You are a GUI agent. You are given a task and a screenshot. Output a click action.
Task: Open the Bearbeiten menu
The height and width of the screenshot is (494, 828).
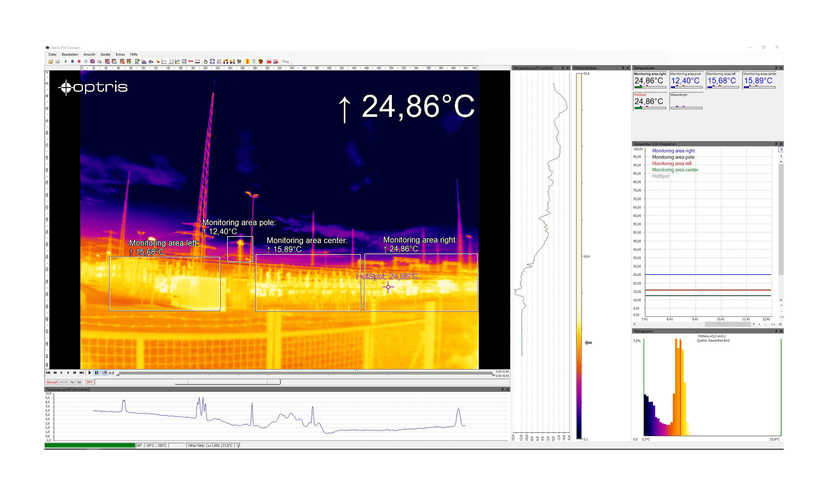(70, 54)
